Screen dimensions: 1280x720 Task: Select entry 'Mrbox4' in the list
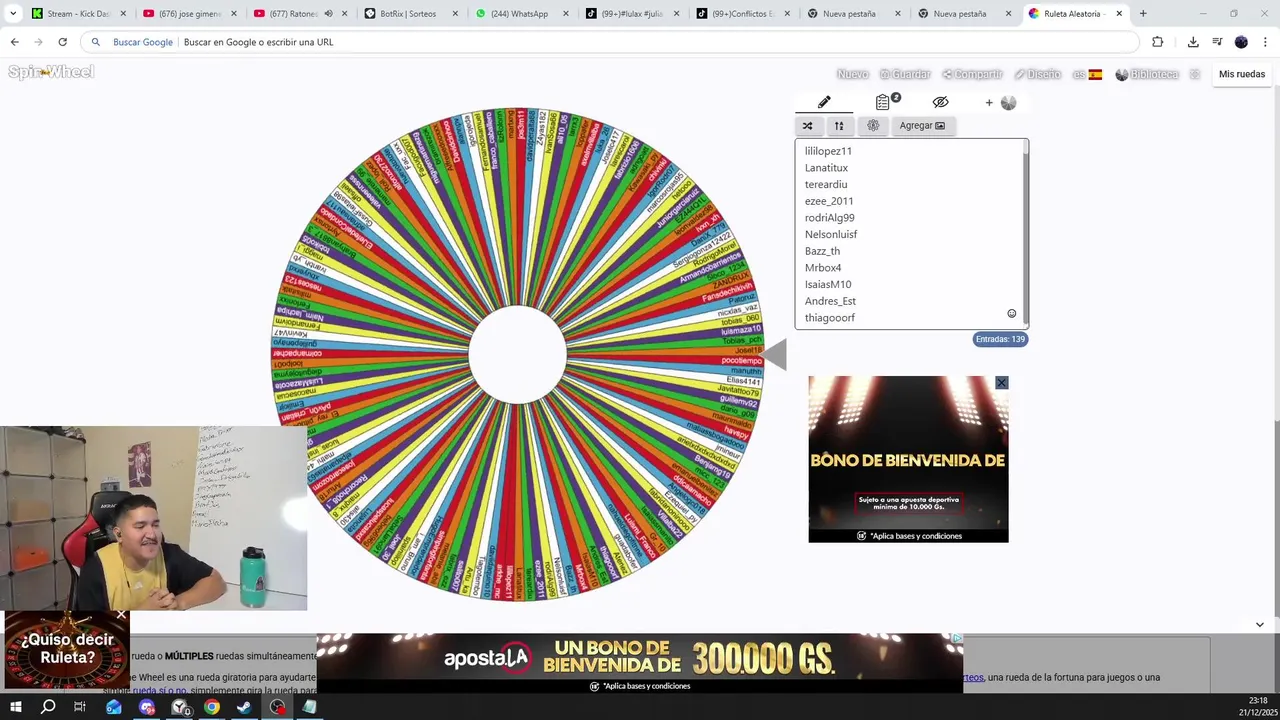tap(823, 268)
